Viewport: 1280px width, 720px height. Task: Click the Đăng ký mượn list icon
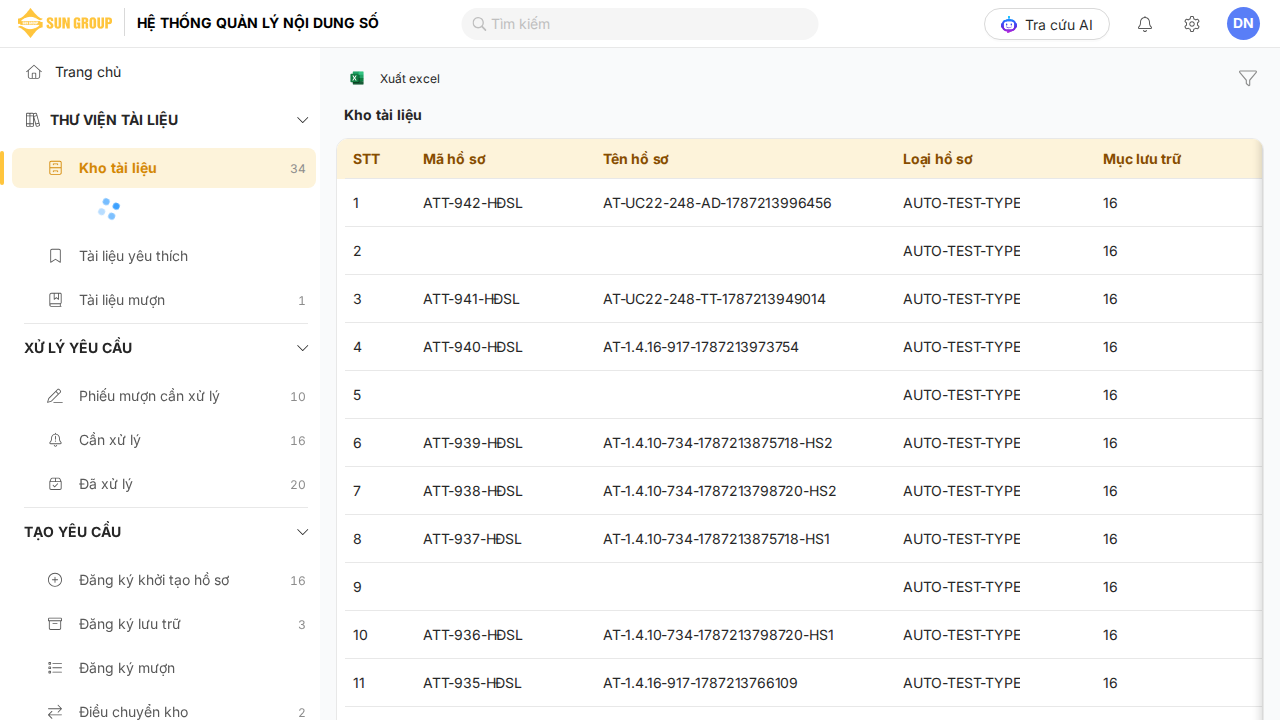click(55, 668)
